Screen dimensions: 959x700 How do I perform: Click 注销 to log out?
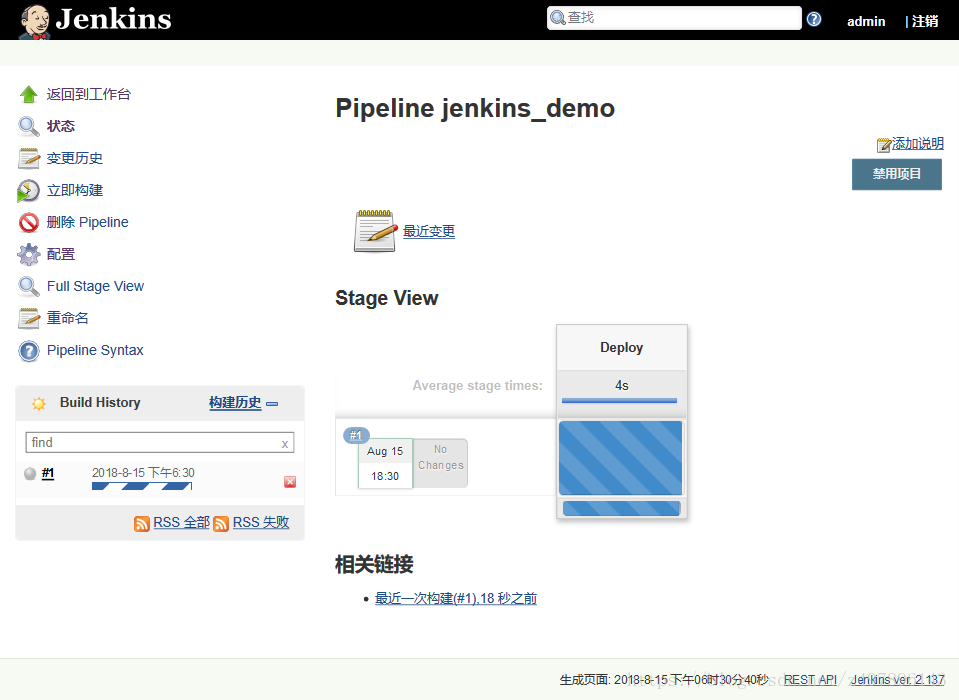tap(925, 21)
